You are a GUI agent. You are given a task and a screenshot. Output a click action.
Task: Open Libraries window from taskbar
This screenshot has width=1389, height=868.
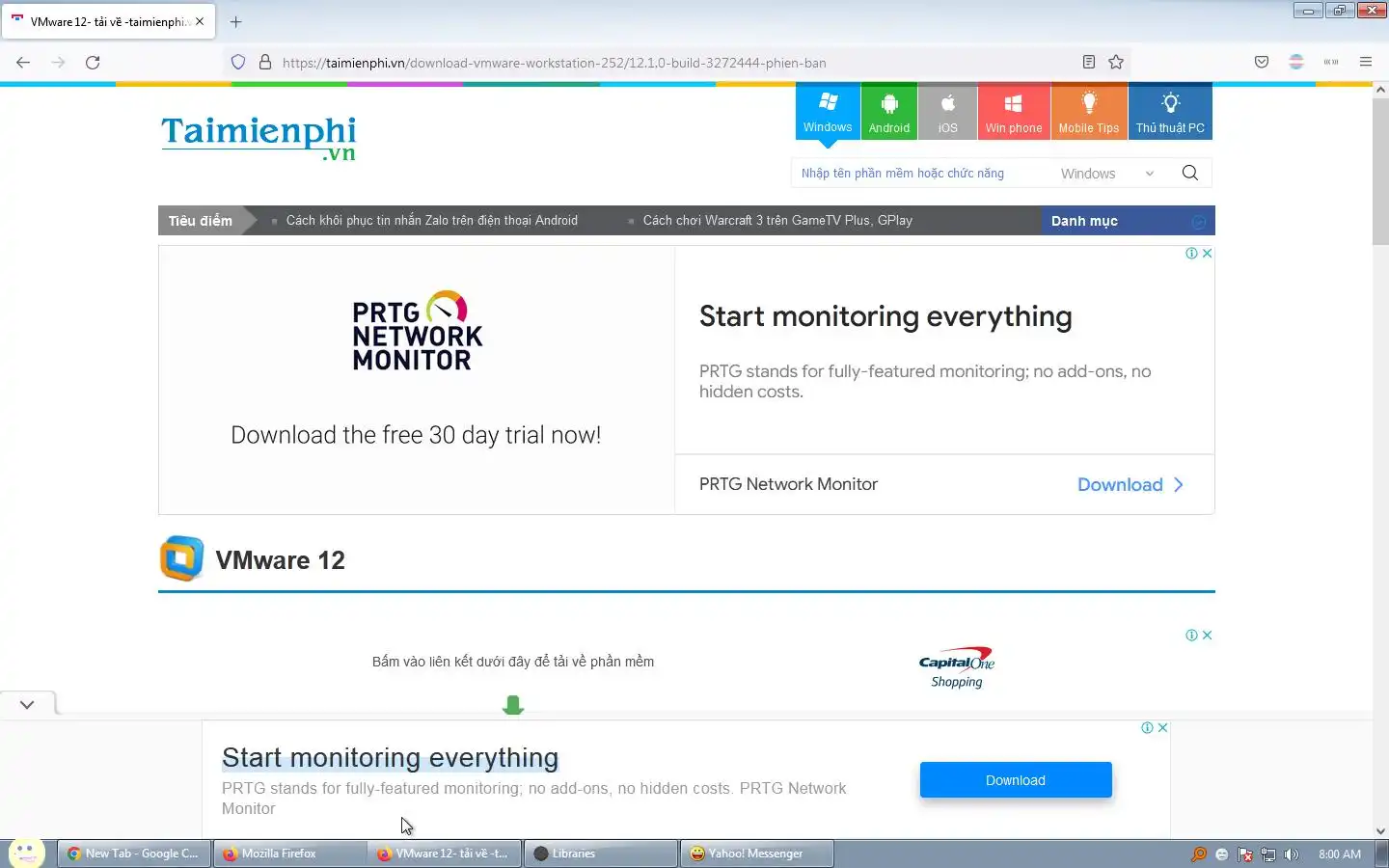click(600, 854)
